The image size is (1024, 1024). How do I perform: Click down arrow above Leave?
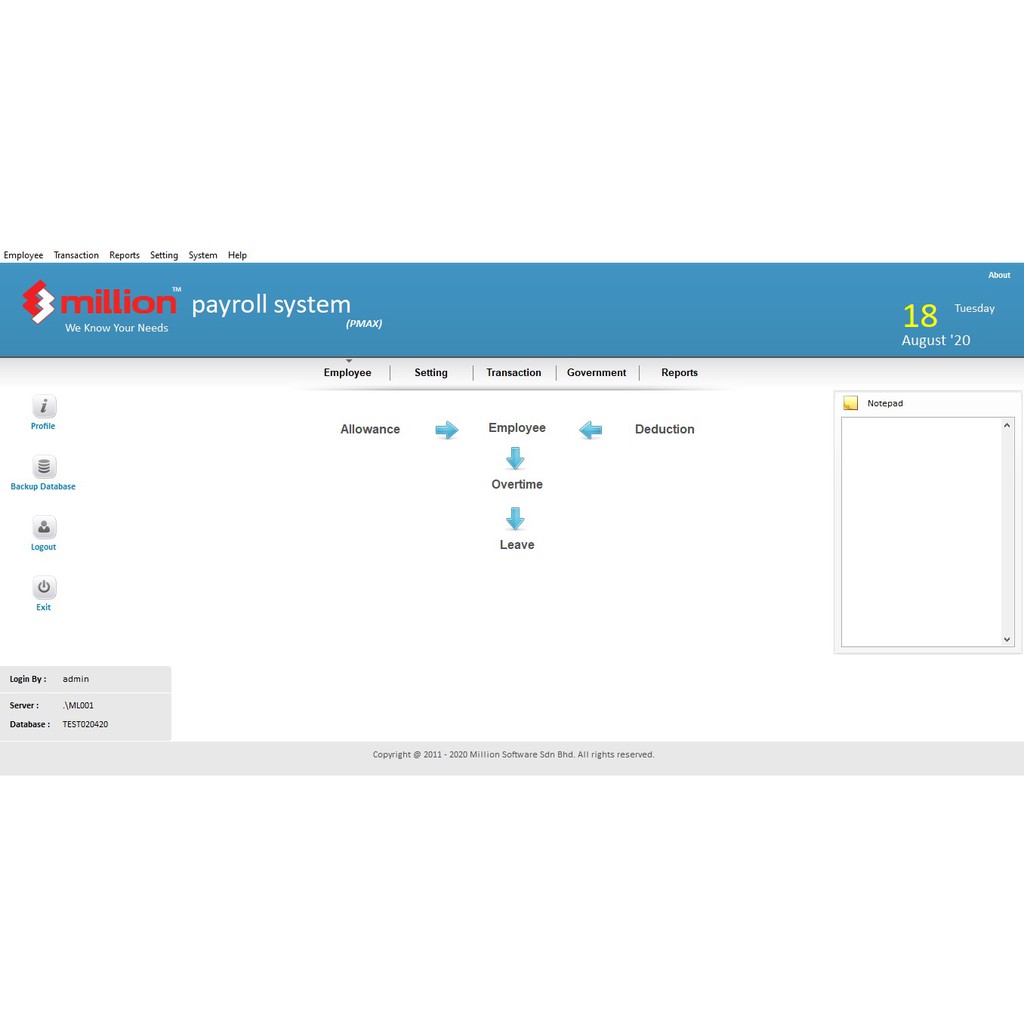point(515,519)
